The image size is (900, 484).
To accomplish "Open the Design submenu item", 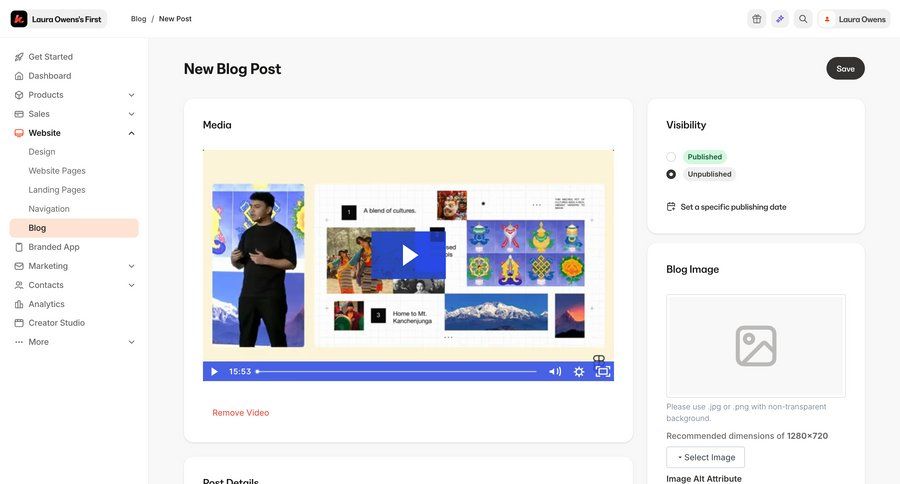I will coord(42,152).
